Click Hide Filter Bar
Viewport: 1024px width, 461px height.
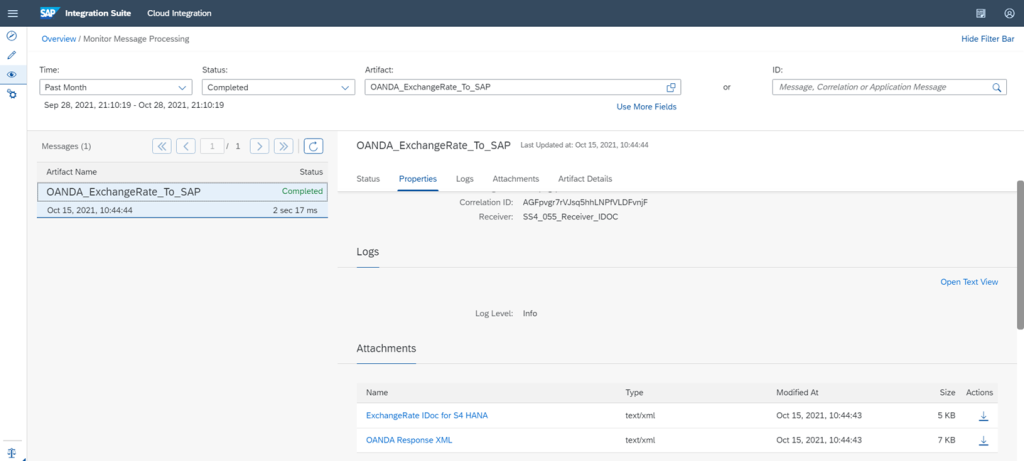987,39
